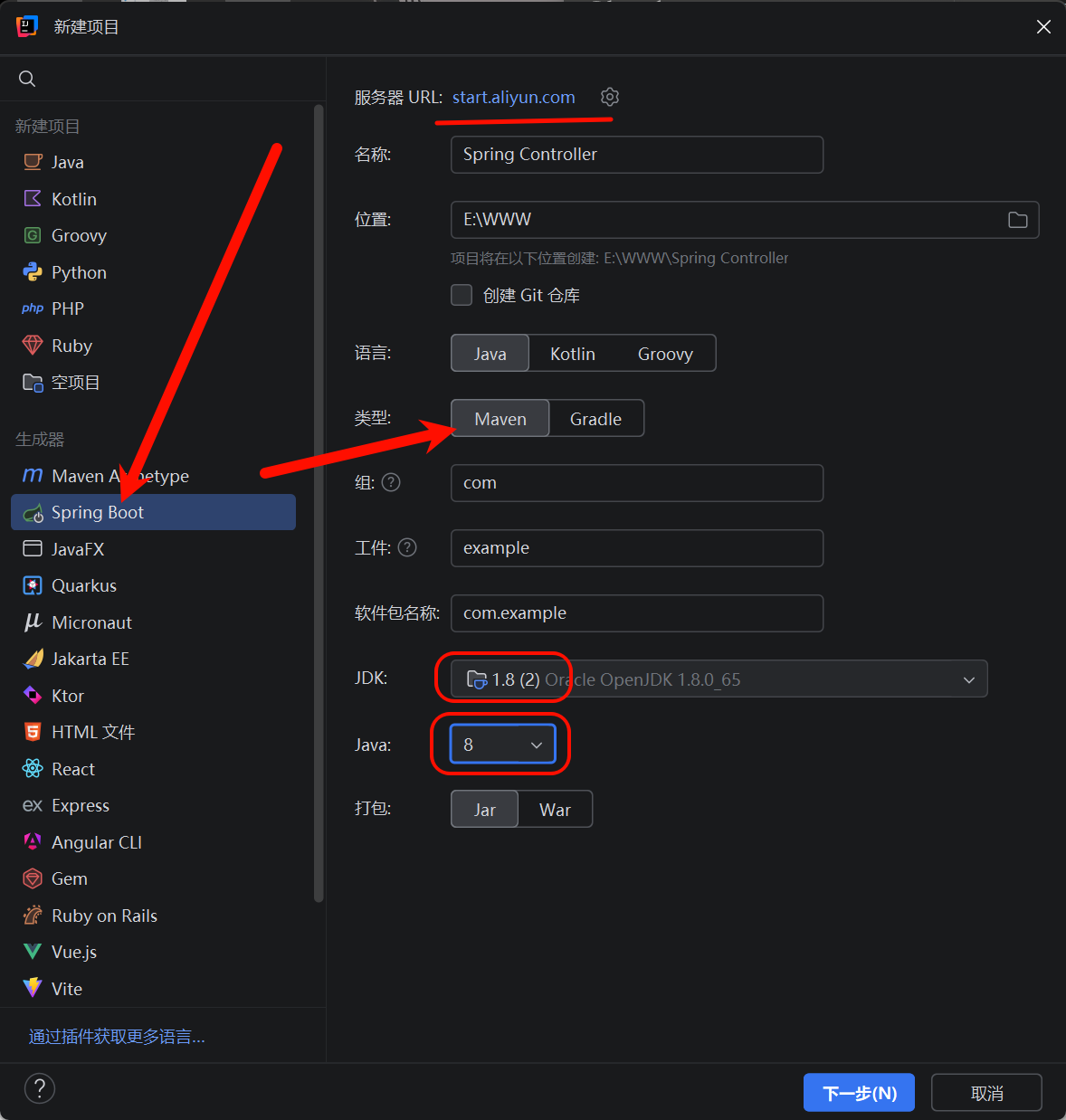Click the empty project folder icon

33,382
